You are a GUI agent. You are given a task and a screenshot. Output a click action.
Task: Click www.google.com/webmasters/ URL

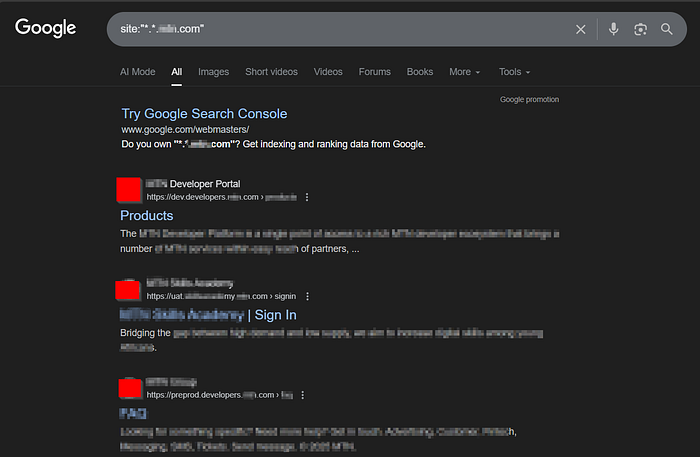coord(185,129)
